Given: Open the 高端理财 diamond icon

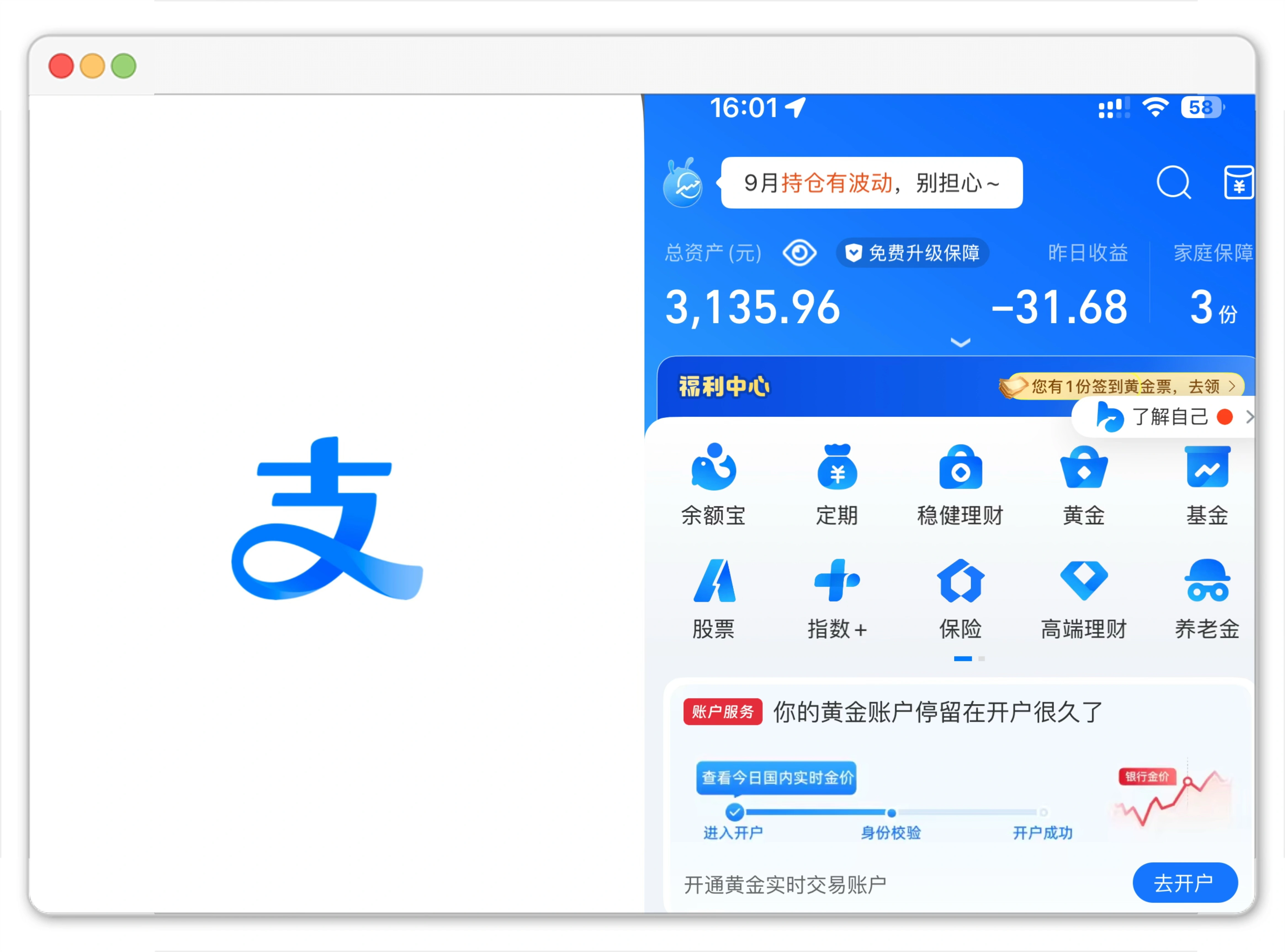Looking at the screenshot, I should click(1084, 580).
